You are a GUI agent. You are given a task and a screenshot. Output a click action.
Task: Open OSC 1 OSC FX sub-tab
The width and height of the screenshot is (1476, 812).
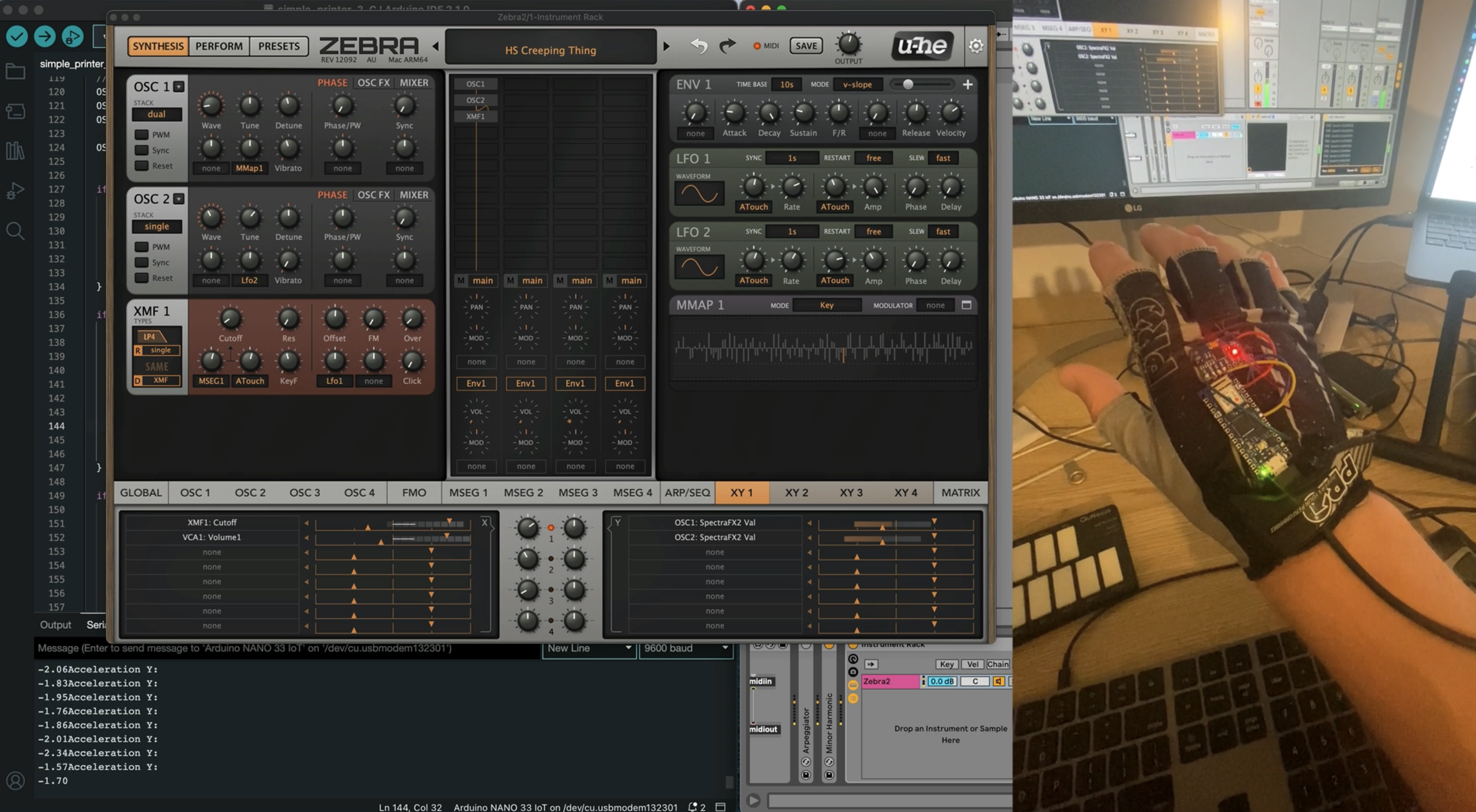[x=373, y=83]
